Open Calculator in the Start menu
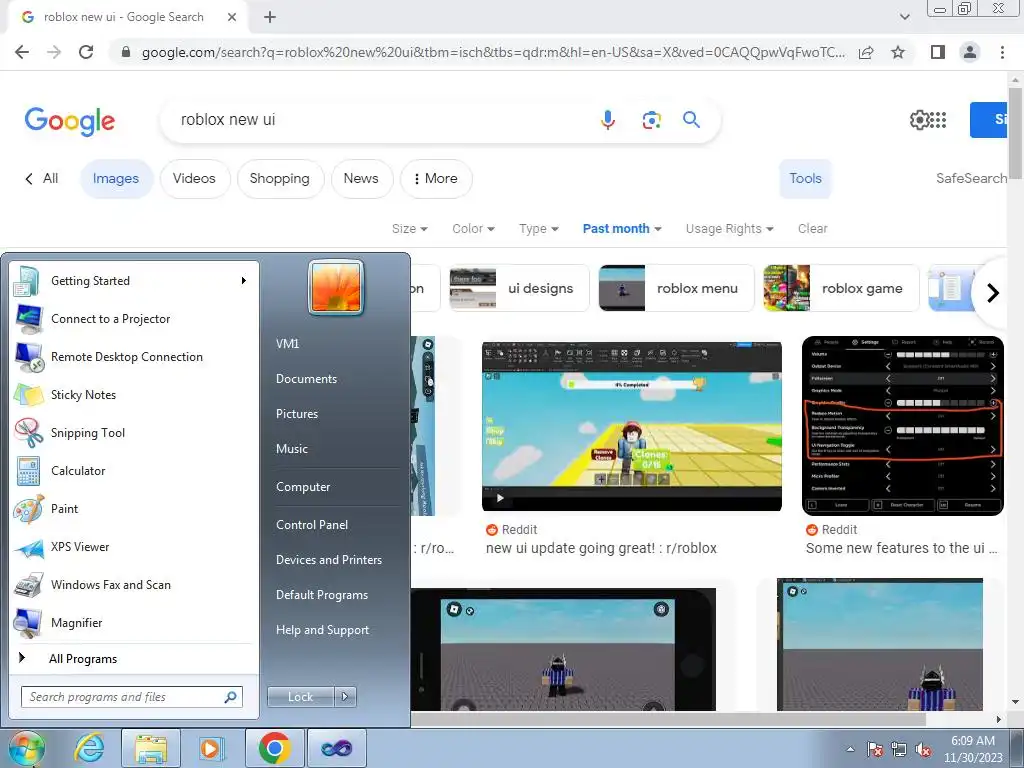Screen dimensions: 1024x768 (x=134, y=471)
